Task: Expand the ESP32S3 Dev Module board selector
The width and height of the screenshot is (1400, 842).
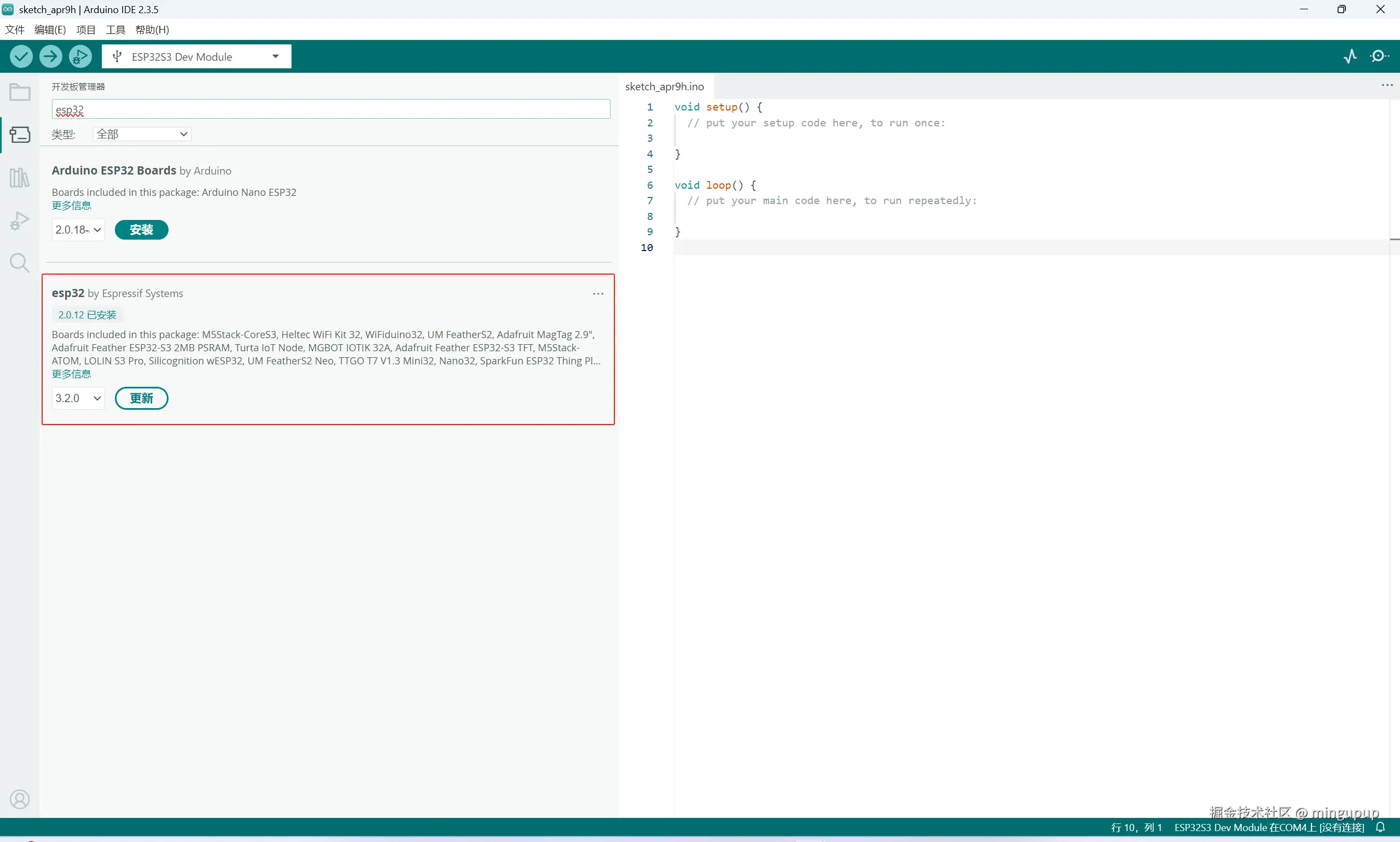Action: tap(196, 57)
